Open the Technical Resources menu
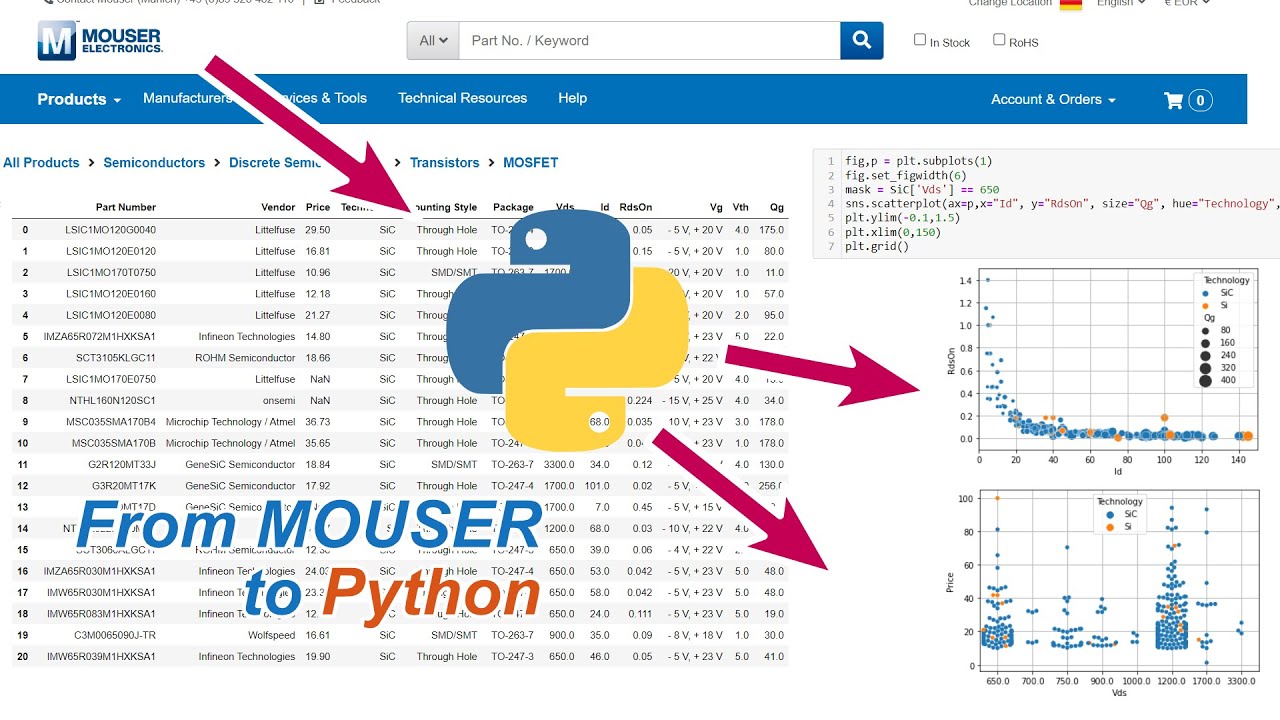Screen dimensions: 1280x720 click(x=462, y=98)
